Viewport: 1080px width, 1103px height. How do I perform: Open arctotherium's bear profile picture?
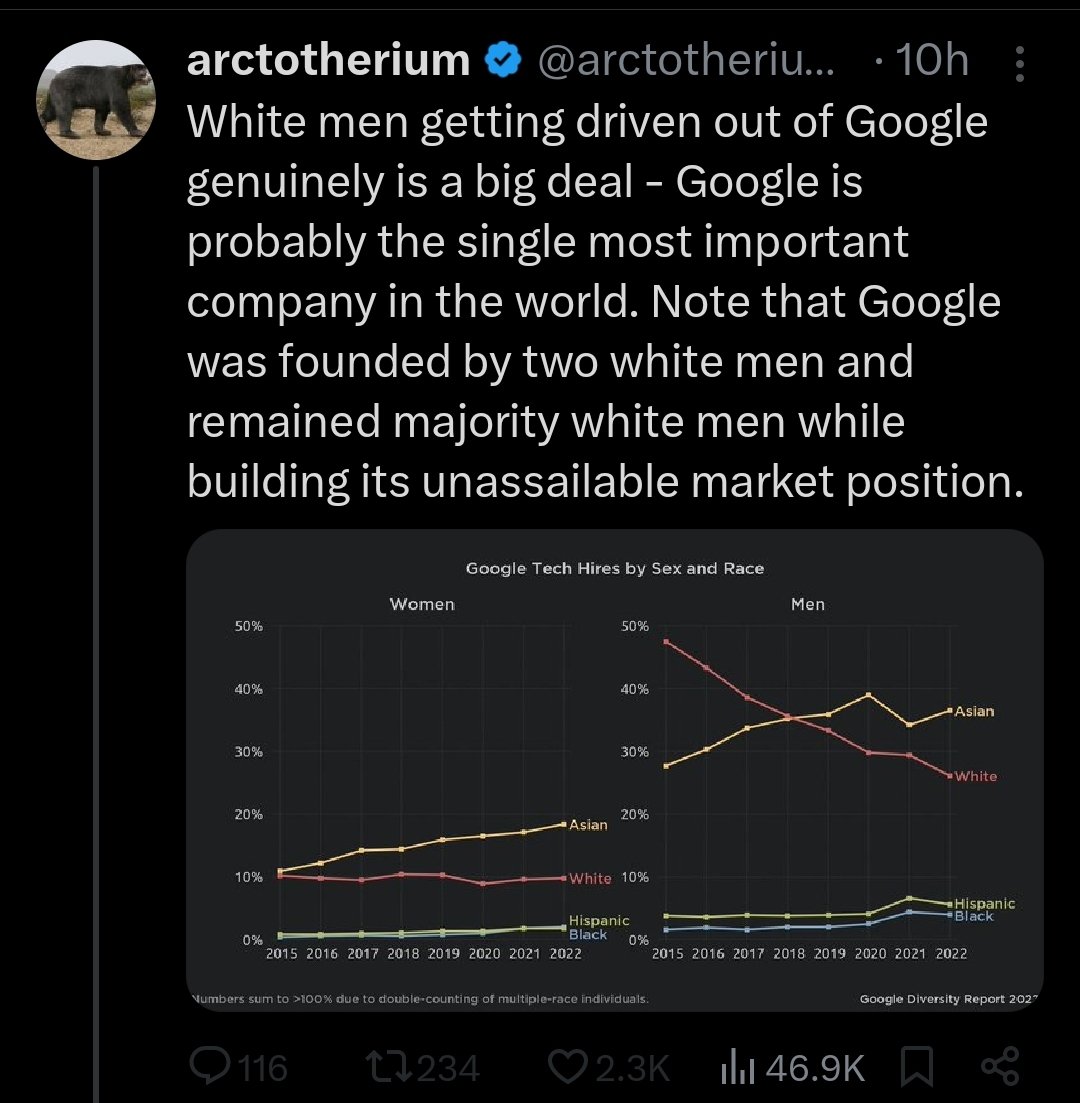[x=96, y=100]
